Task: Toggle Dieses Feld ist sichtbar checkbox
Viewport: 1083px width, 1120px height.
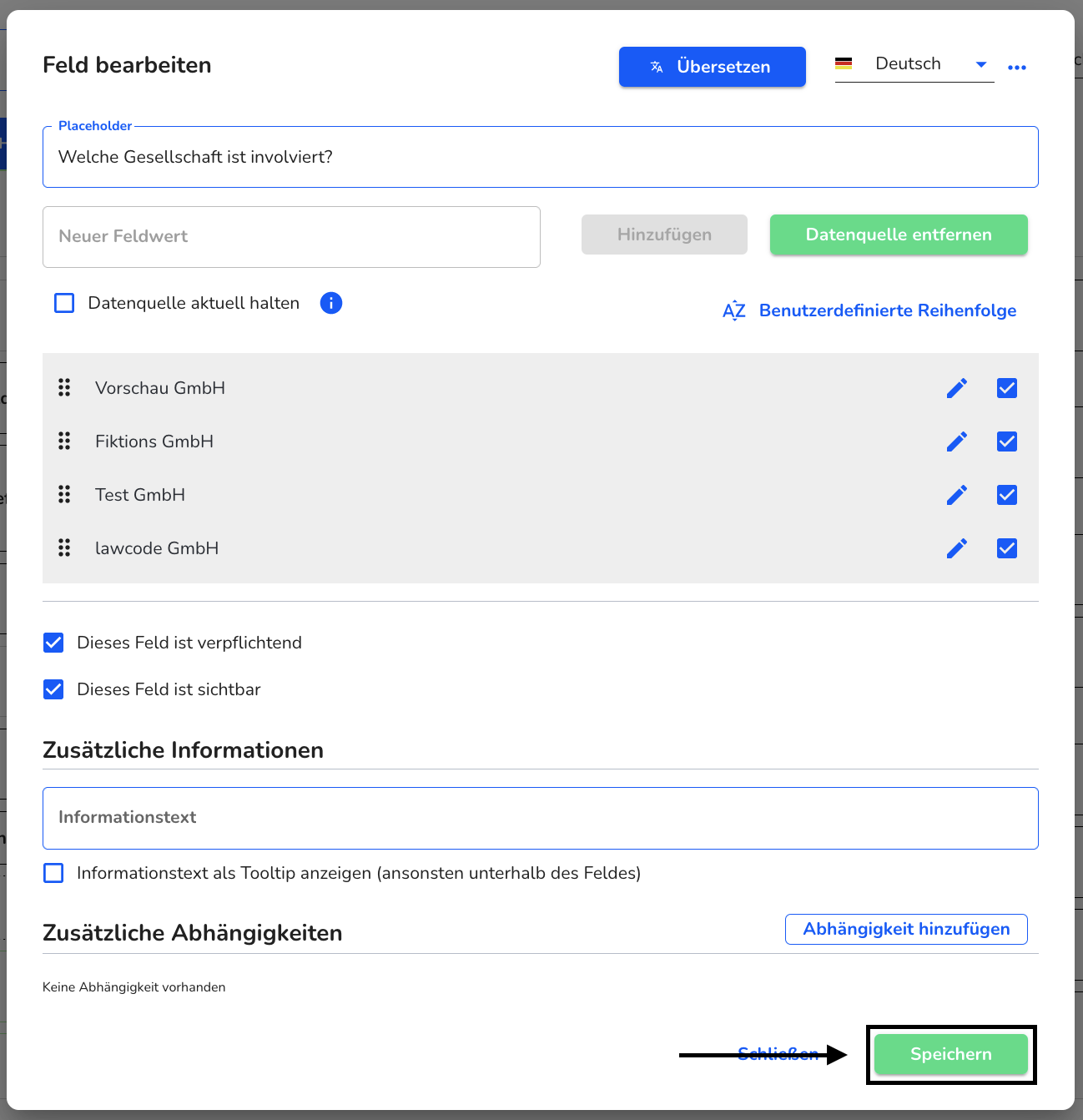Action: 53,689
